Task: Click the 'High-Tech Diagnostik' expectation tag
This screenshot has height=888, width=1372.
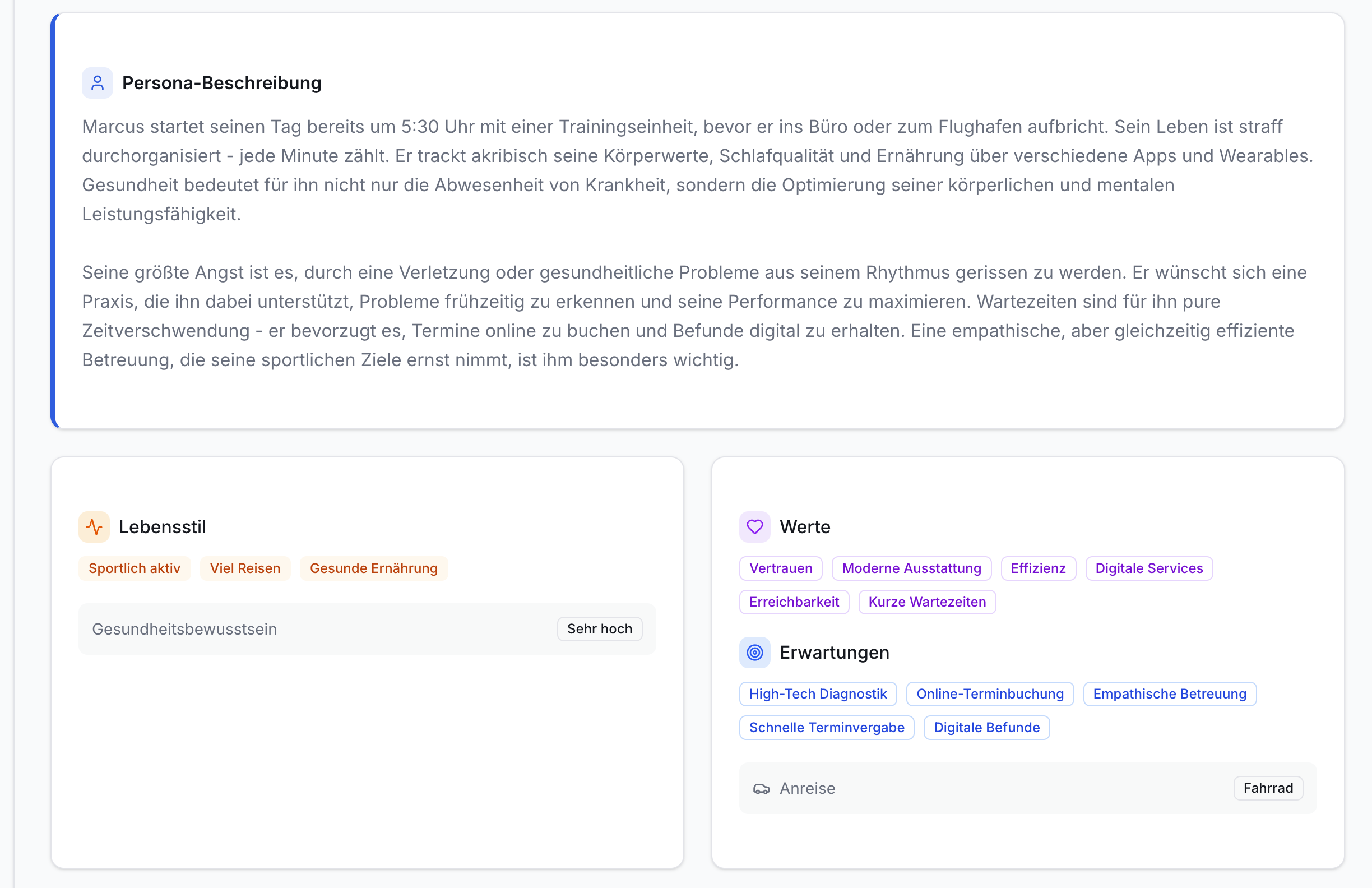Action: click(818, 693)
